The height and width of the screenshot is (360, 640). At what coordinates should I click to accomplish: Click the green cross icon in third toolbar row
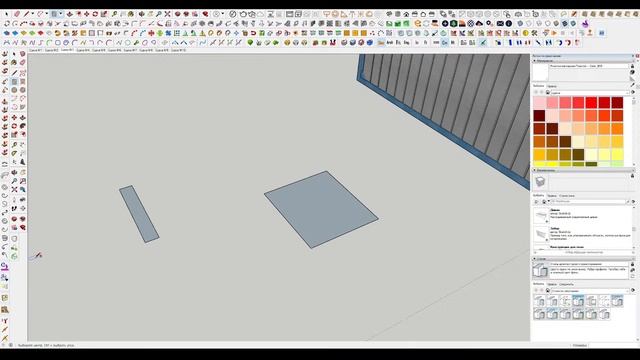160,33
